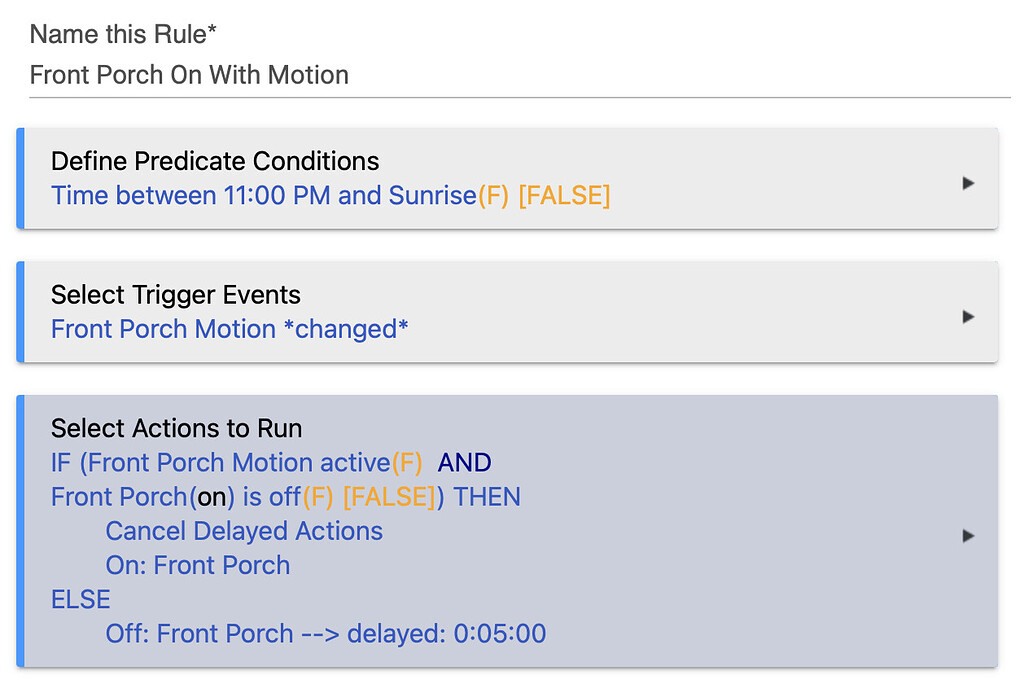Open the 'Select Trigger Events' heading
Screen dimensions: 1024x693
point(176,295)
